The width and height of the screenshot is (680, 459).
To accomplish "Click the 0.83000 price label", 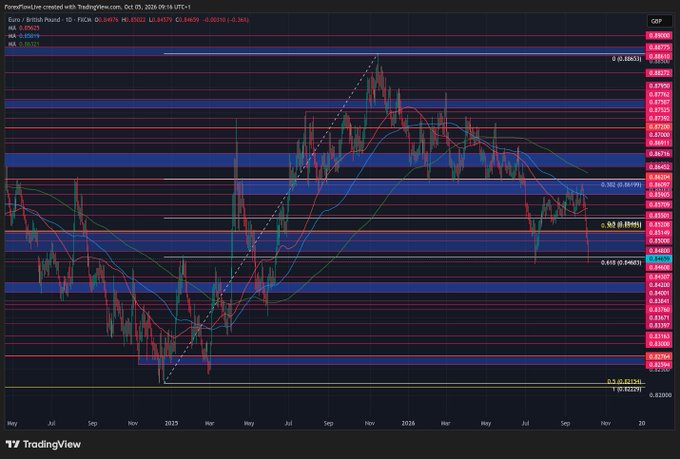I will click(659, 344).
